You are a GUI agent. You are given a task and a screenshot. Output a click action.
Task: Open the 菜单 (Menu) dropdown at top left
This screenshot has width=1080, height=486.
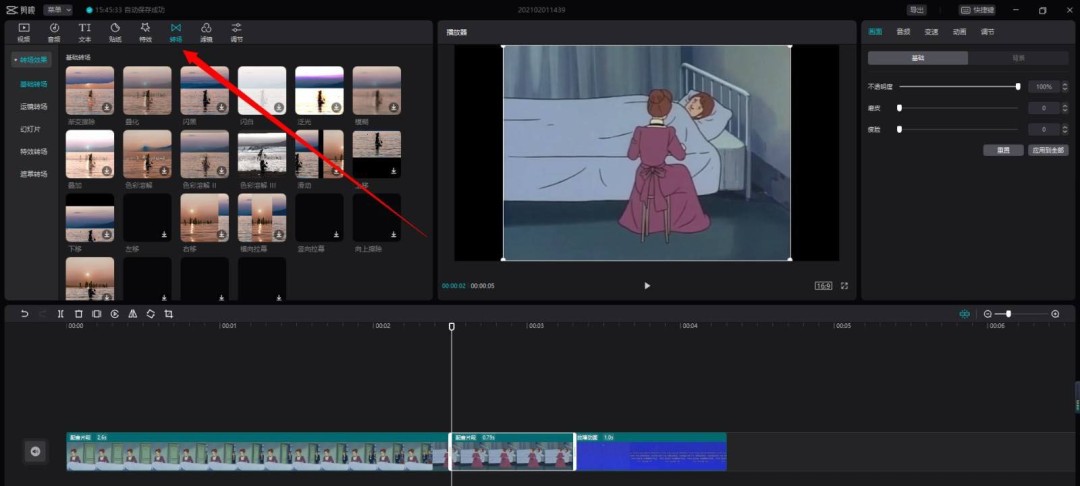click(x=58, y=10)
